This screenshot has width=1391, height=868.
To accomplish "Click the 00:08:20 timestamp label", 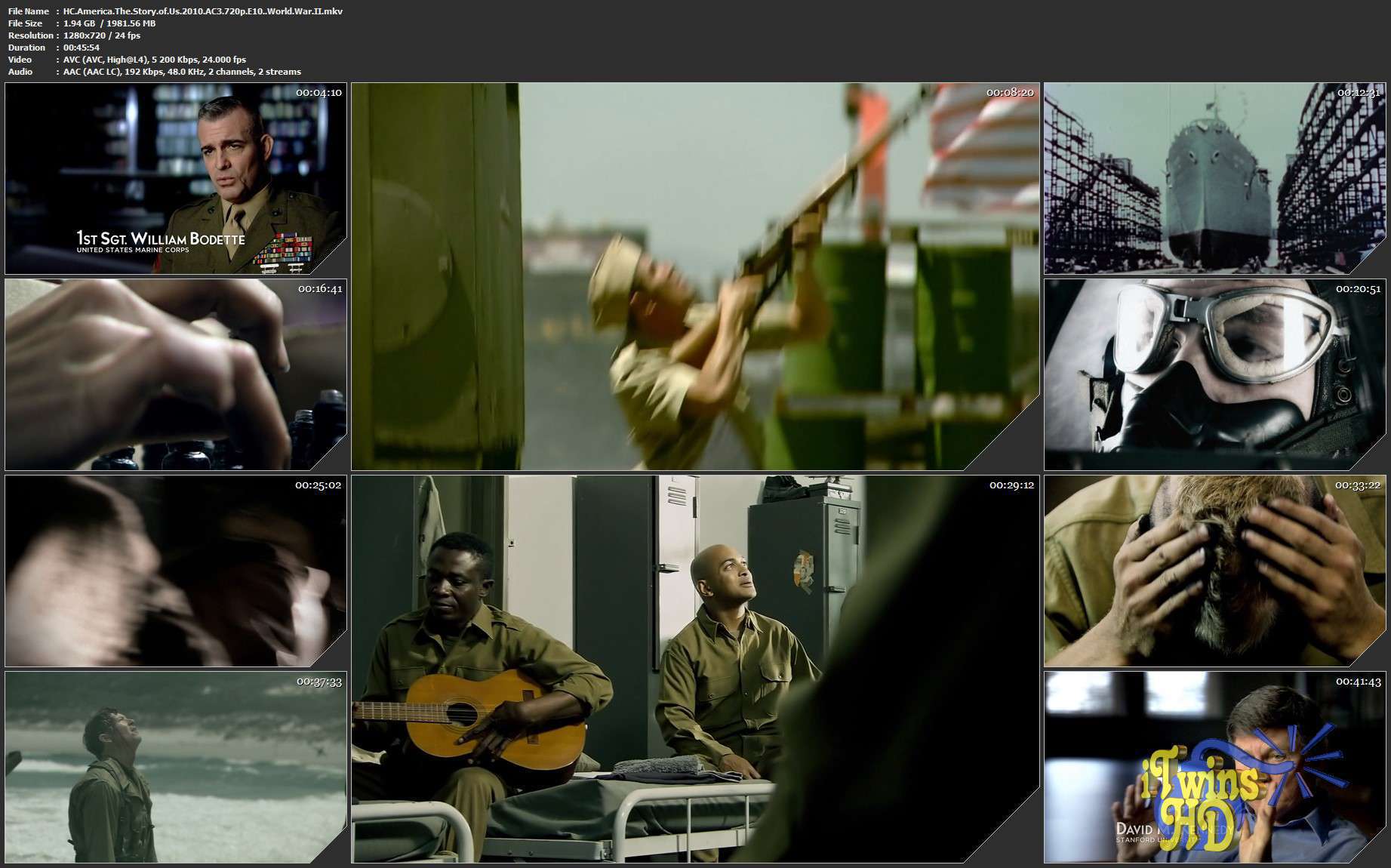I will coord(1010,92).
